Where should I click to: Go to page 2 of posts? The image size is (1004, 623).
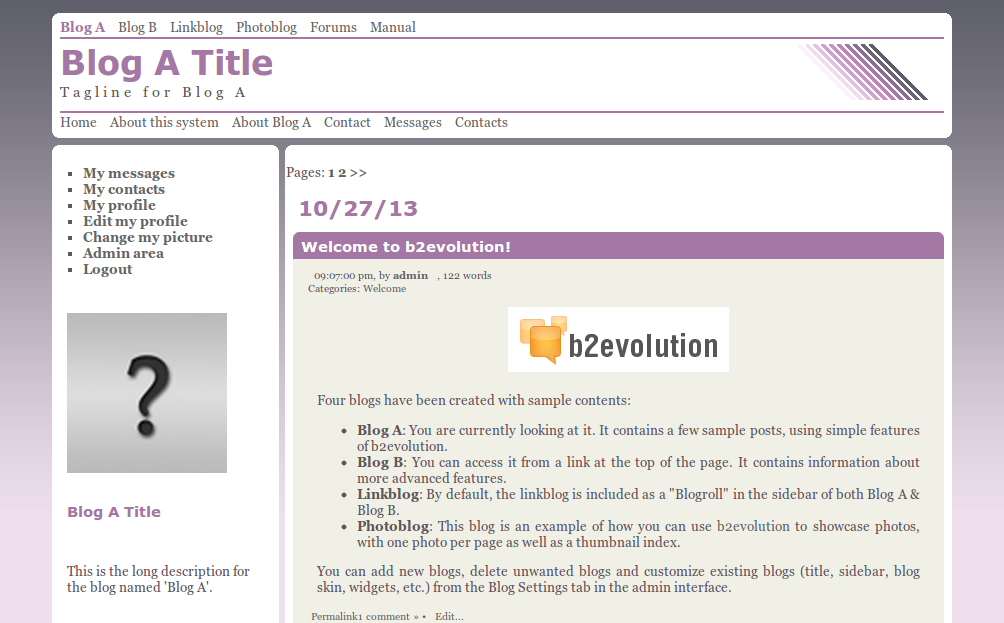[x=343, y=173]
